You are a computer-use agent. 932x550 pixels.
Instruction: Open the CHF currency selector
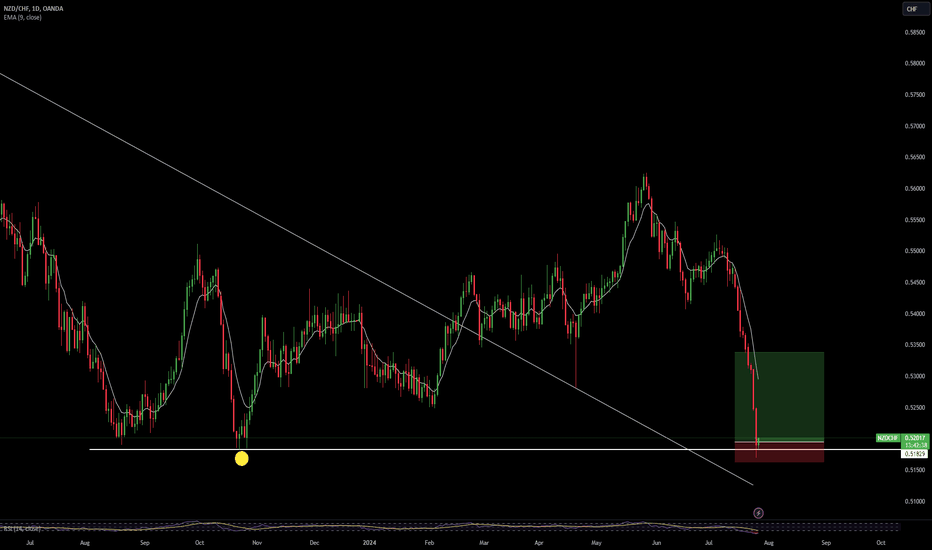(x=915, y=9)
